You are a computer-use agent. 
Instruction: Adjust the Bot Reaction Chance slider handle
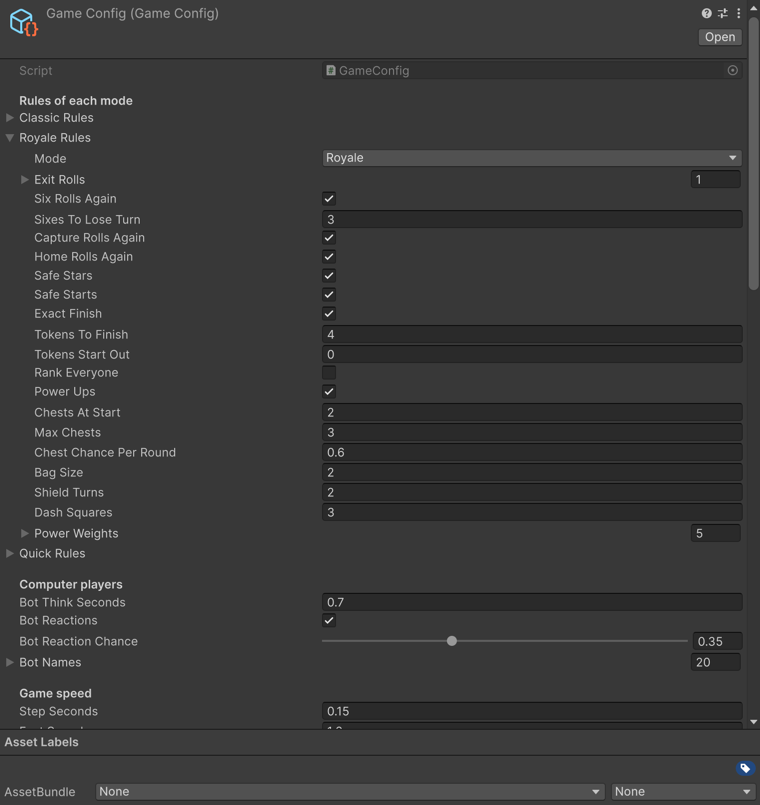point(452,641)
